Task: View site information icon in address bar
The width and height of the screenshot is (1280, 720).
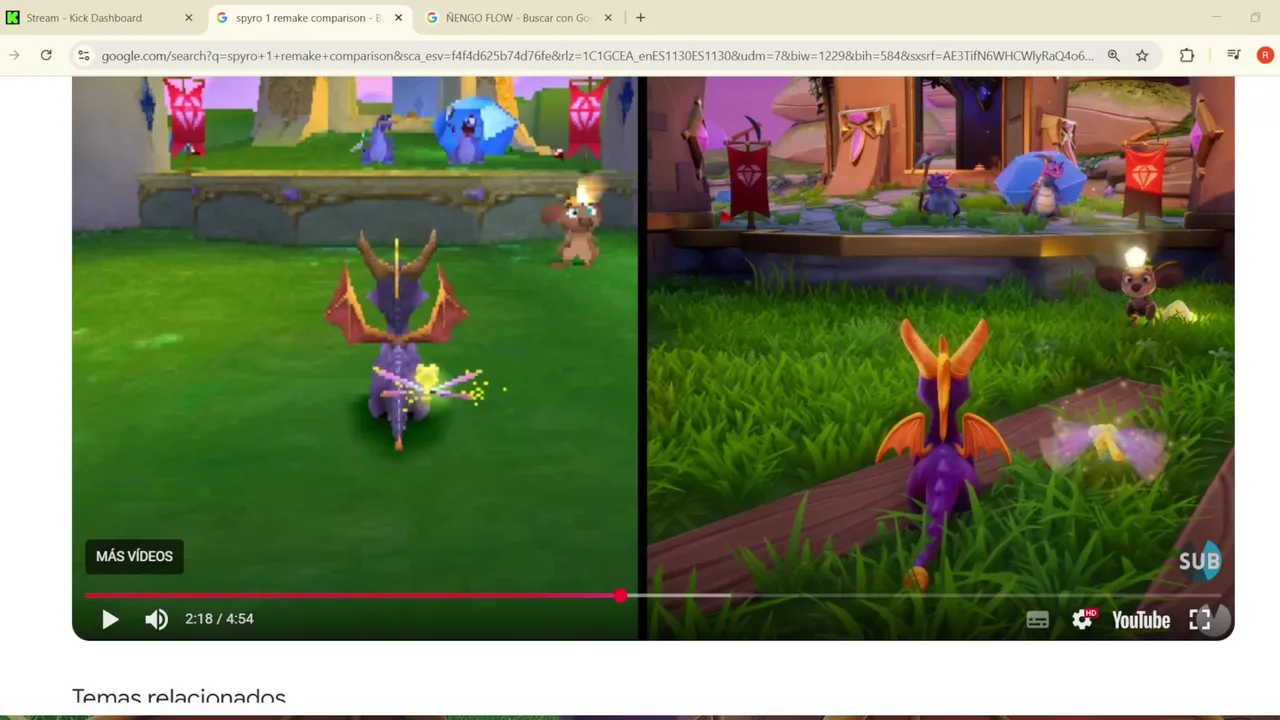Action: (84, 56)
